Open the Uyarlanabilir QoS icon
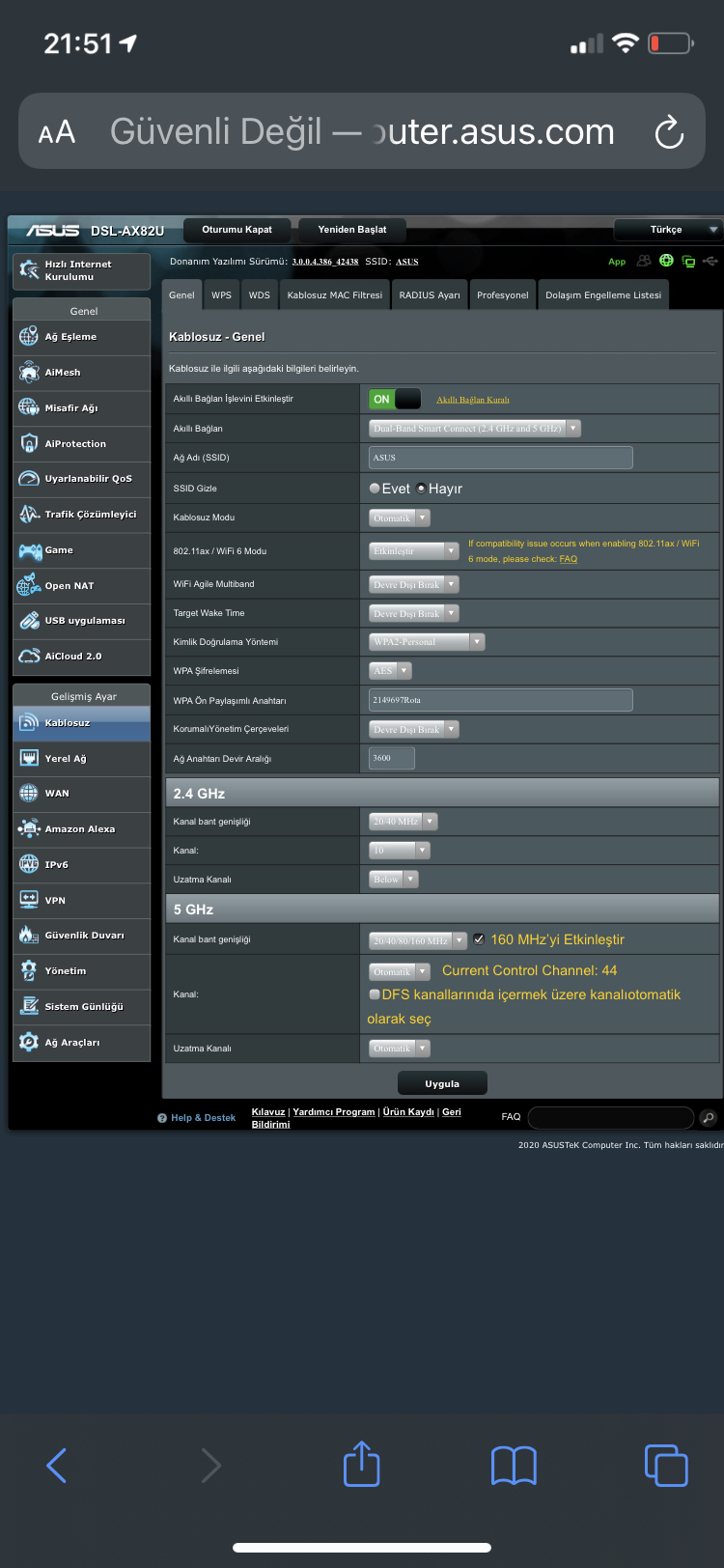Viewport: 724px width, 1568px height. [x=29, y=479]
